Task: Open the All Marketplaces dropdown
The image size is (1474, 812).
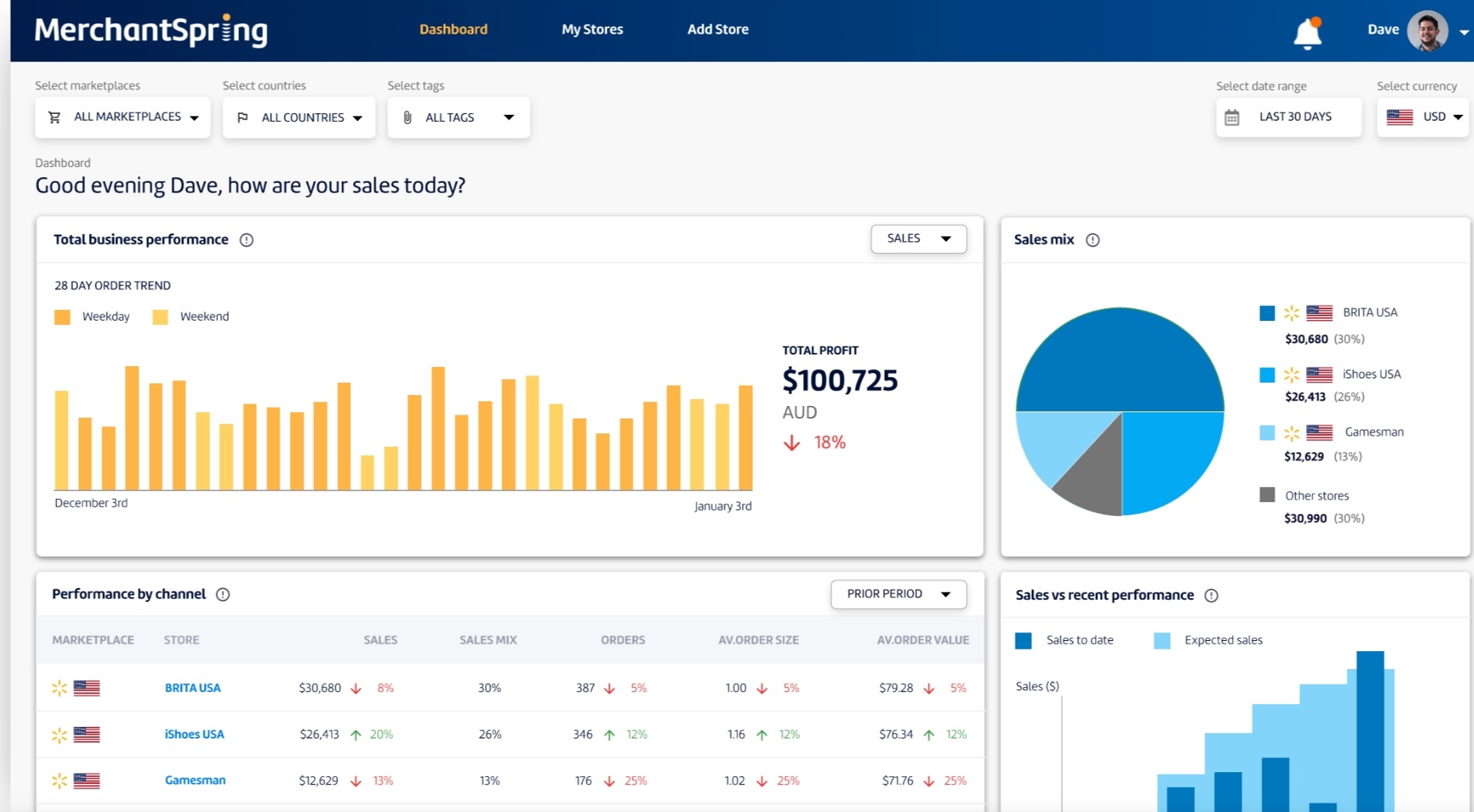Action: pos(123,117)
